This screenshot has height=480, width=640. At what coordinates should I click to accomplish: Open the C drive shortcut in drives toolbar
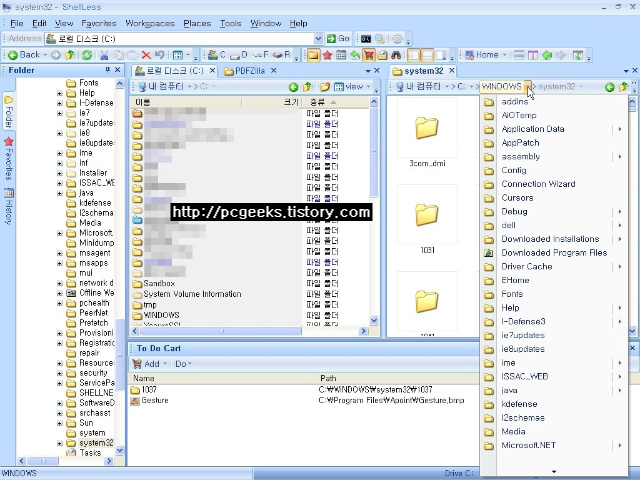216,55
